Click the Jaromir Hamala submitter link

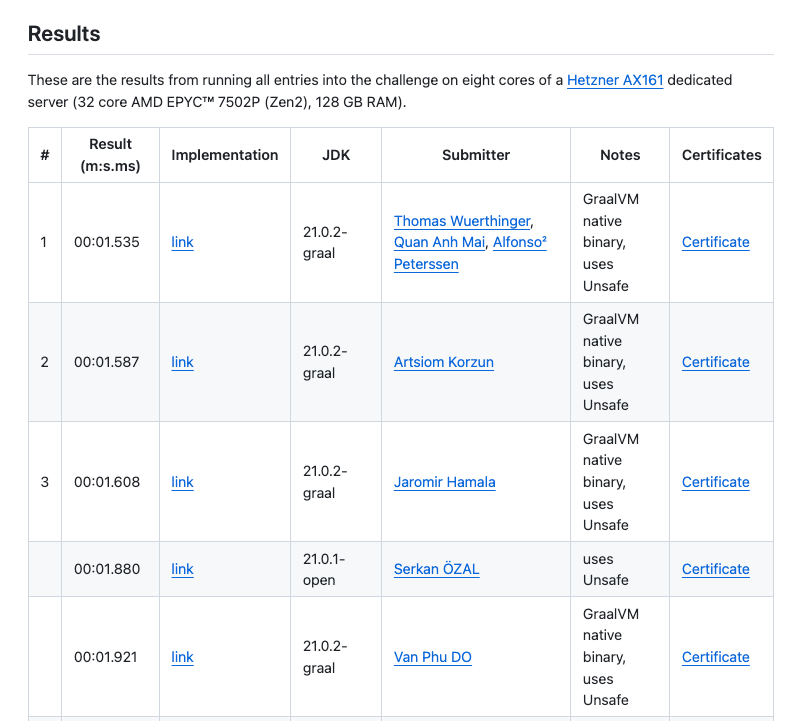point(444,482)
